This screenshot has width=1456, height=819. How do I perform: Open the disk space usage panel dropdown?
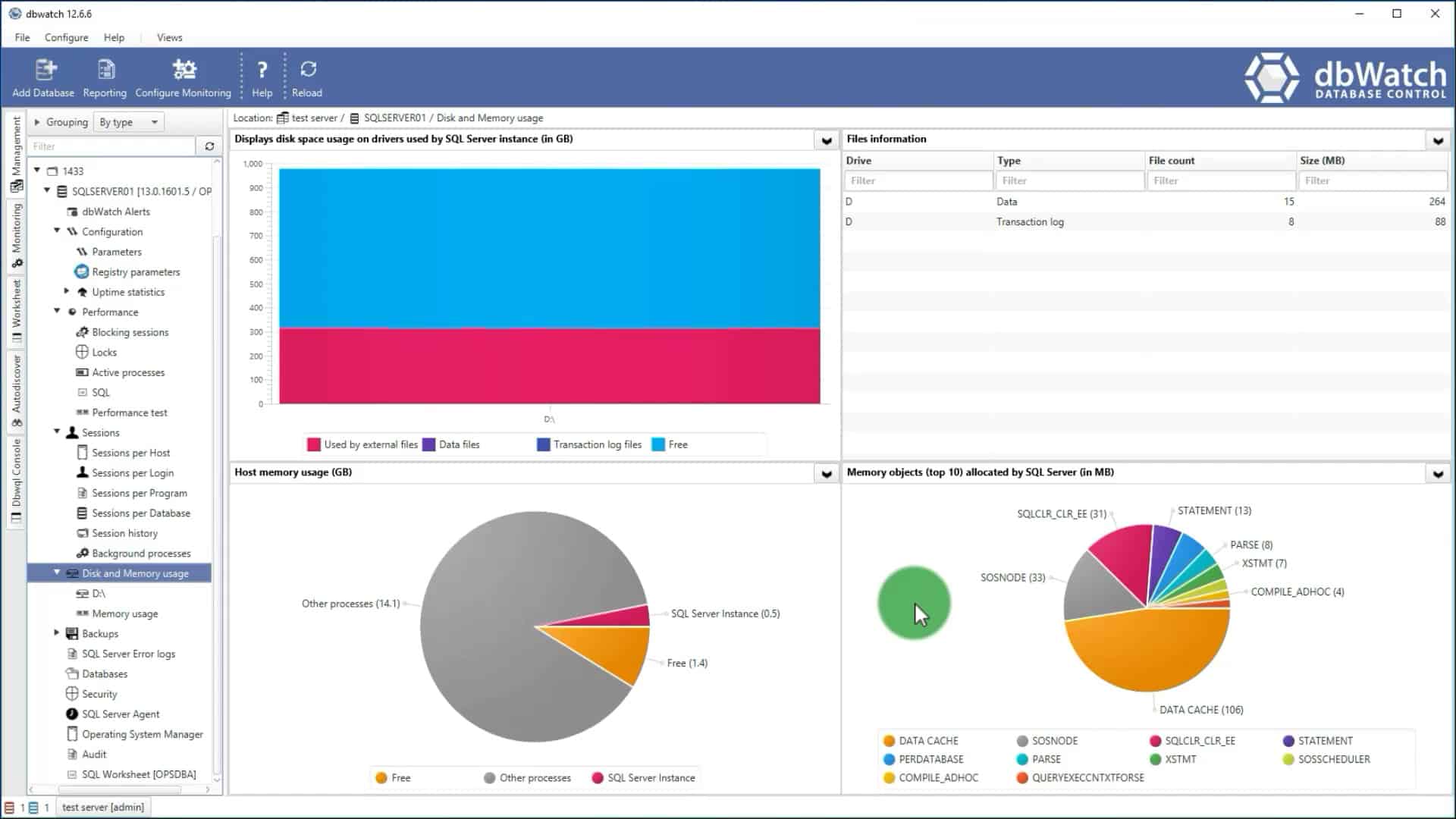pos(827,140)
